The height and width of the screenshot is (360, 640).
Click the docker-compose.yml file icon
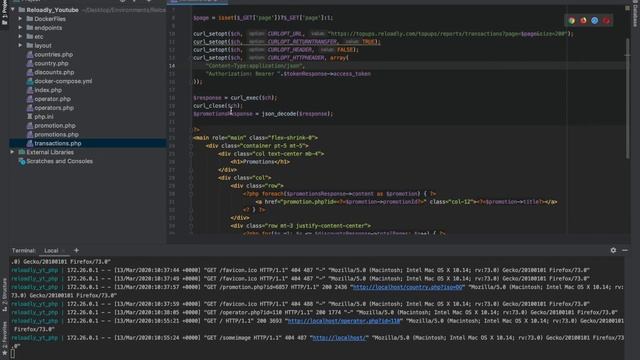[30, 81]
